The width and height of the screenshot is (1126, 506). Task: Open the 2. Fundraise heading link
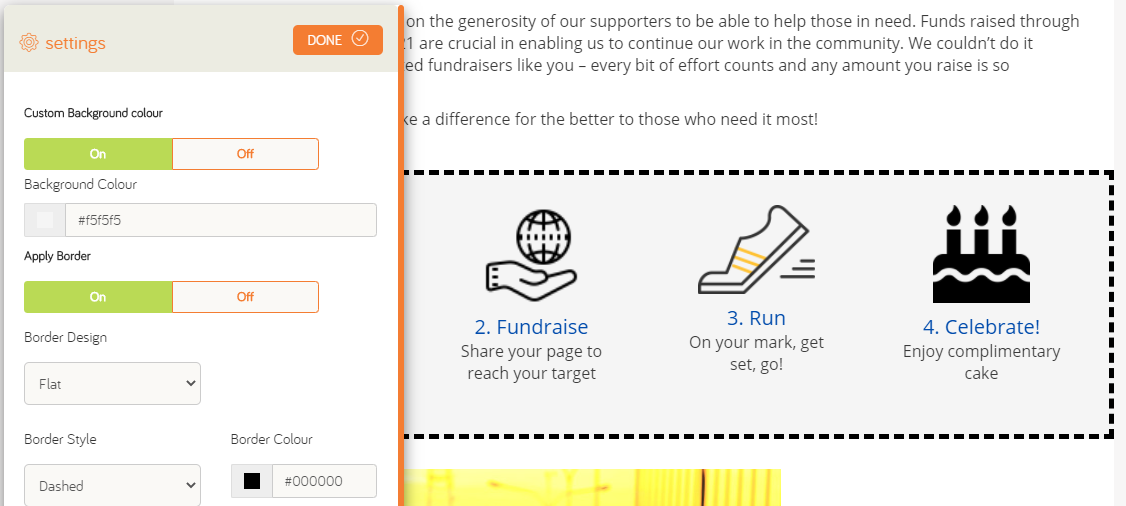tap(531, 327)
